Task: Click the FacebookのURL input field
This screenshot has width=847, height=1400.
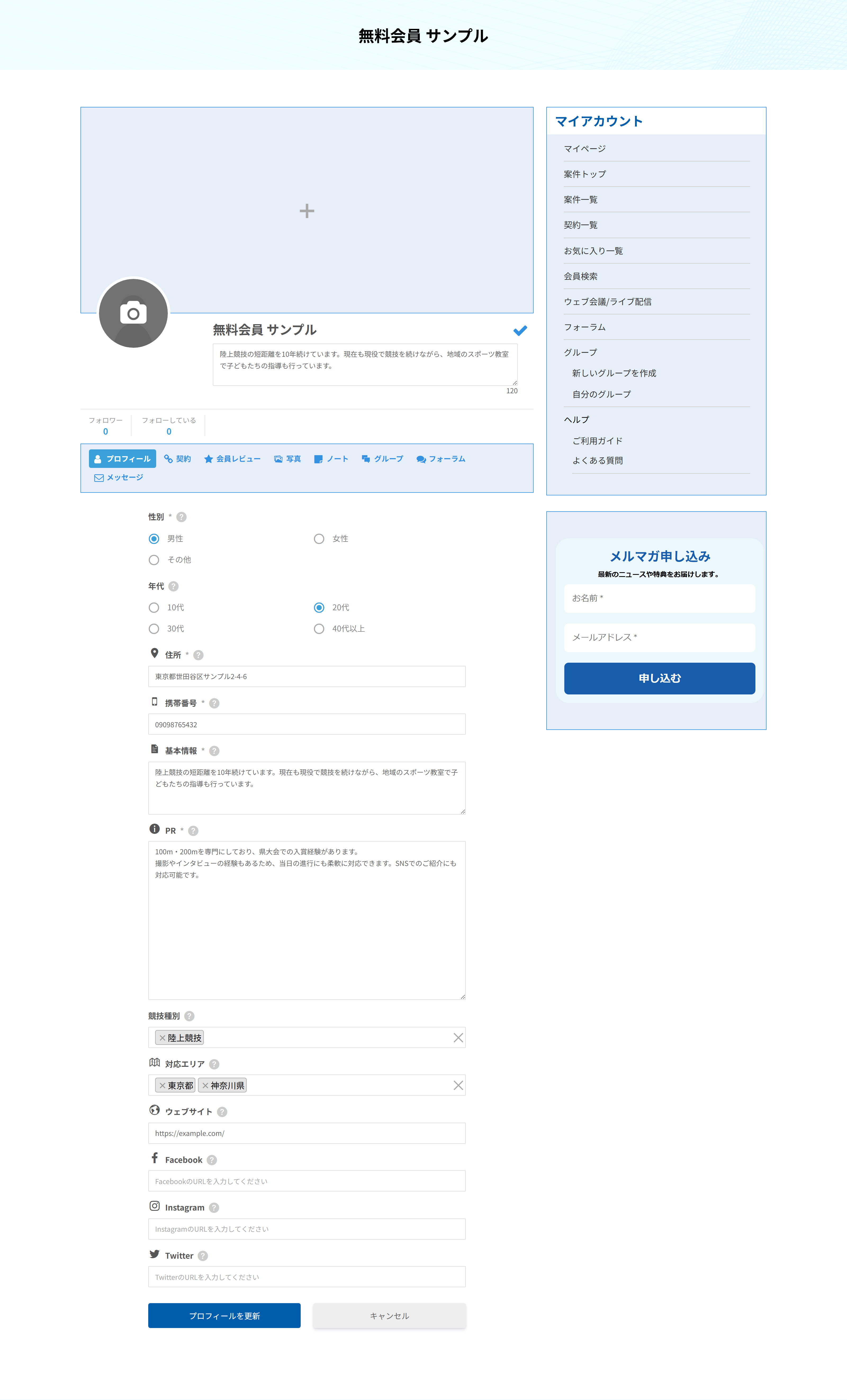Action: tap(307, 1181)
